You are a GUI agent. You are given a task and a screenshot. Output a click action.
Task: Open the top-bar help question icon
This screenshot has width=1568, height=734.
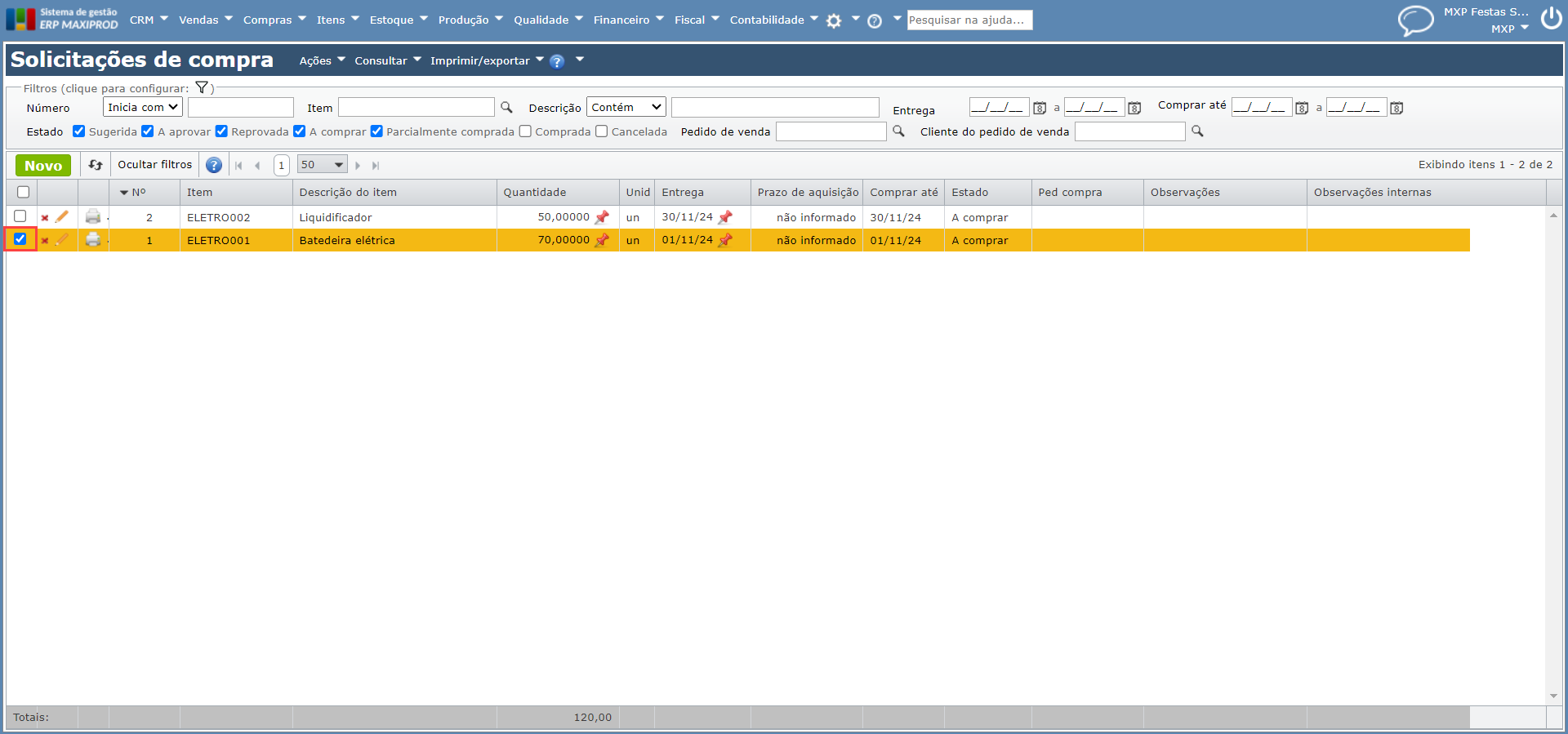pos(875,21)
